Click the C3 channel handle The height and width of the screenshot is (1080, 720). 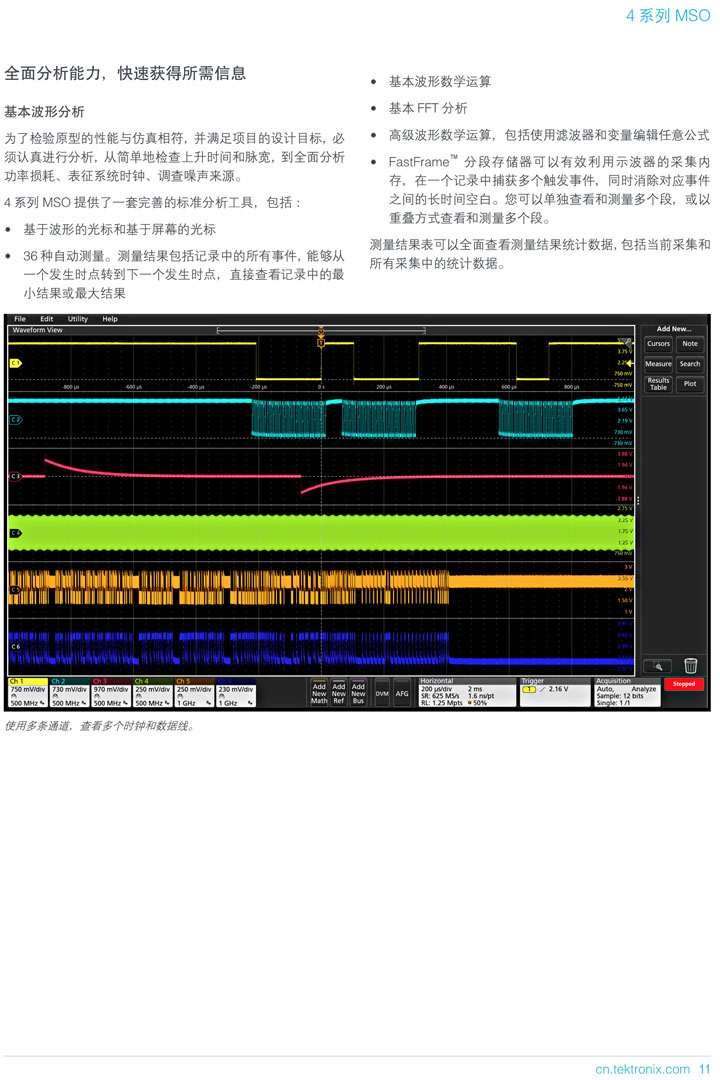(x=15, y=476)
